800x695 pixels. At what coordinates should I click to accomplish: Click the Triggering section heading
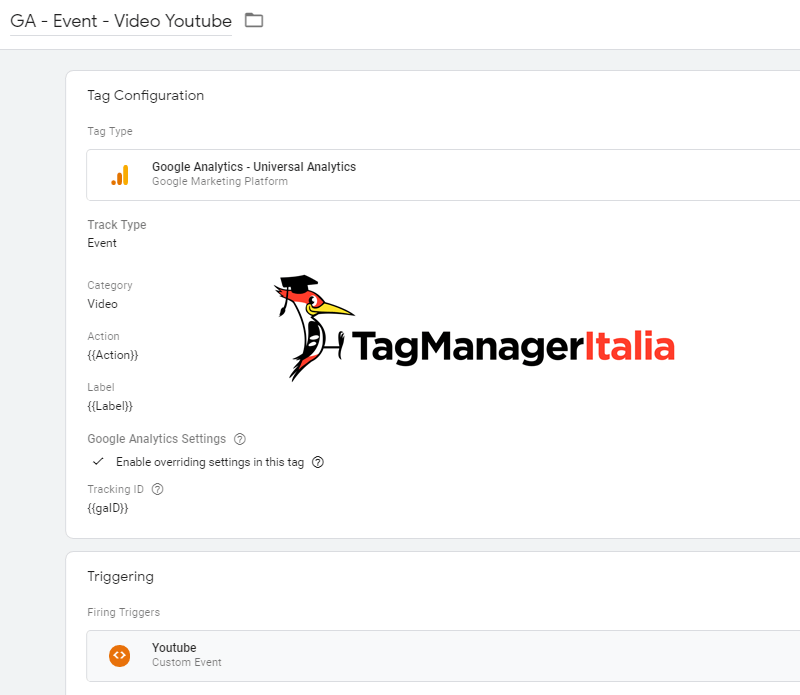point(120,577)
